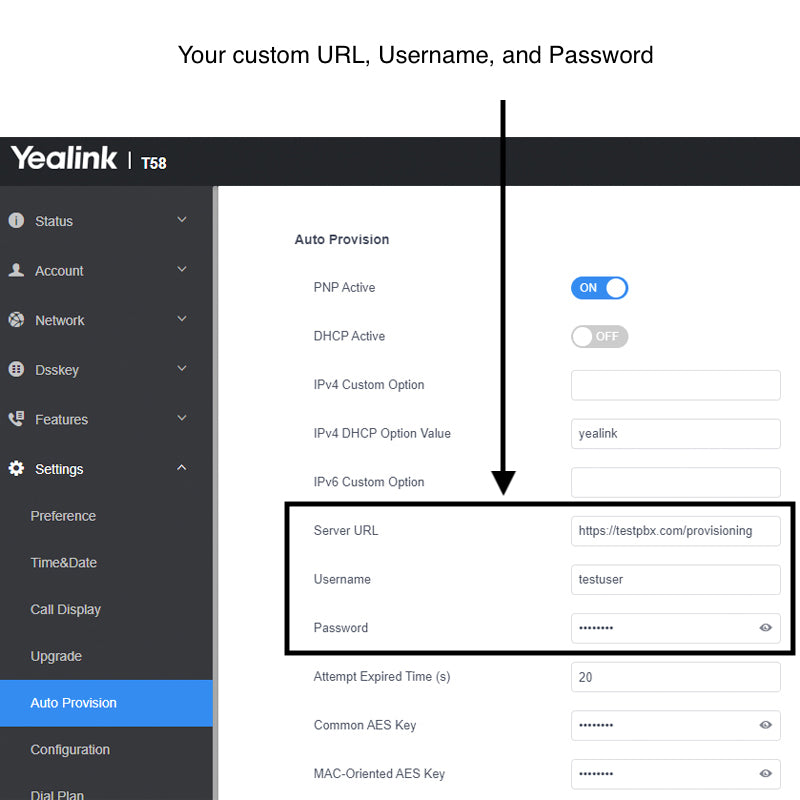Show the Common AES Key value
Image resolution: width=800 pixels, height=800 pixels.
766,725
